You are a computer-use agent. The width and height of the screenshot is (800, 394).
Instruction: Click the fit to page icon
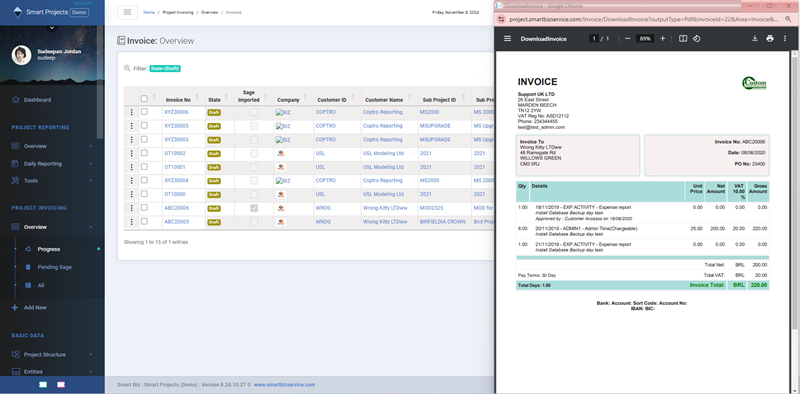pos(683,39)
